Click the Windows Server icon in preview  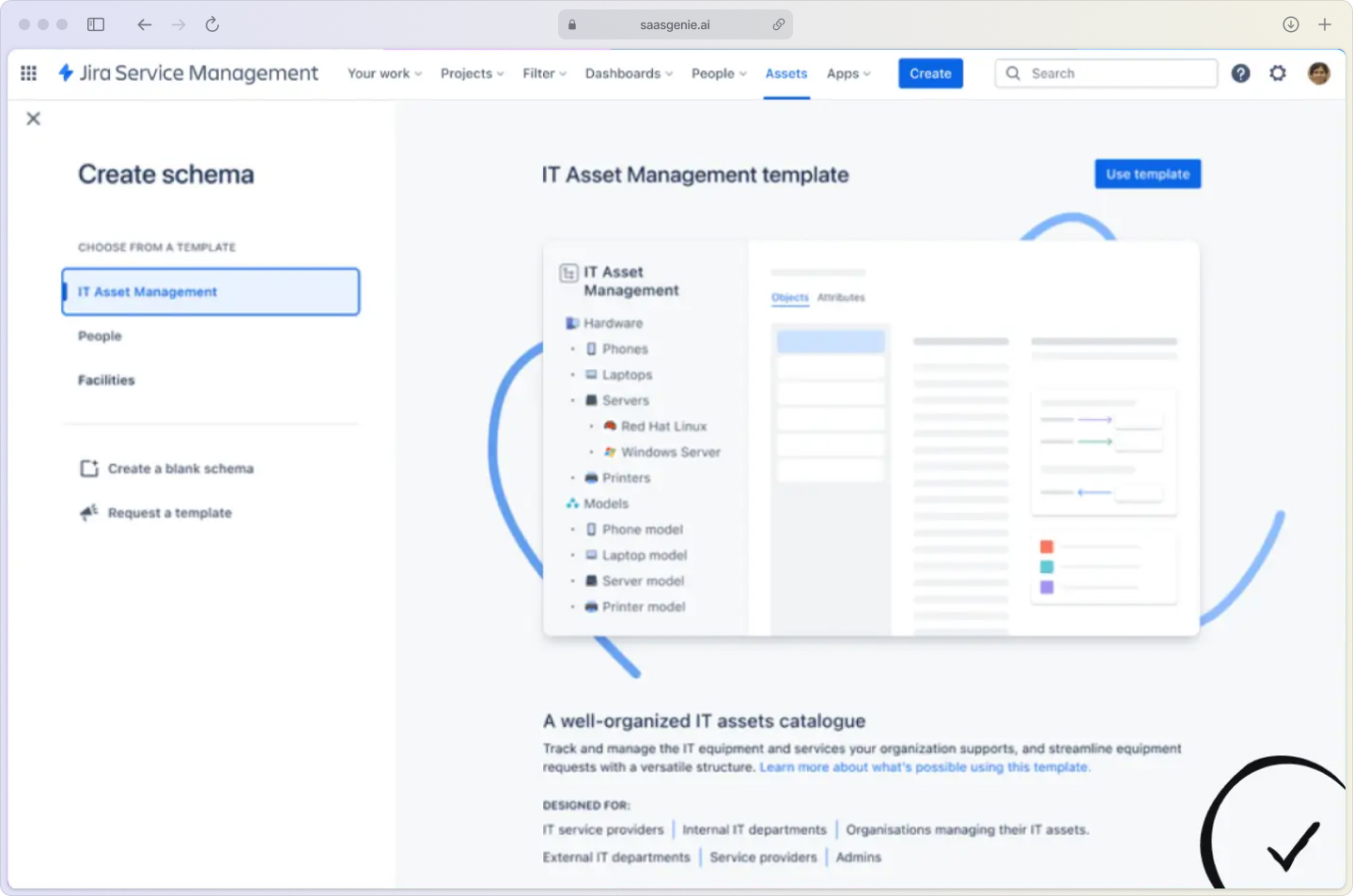point(610,452)
